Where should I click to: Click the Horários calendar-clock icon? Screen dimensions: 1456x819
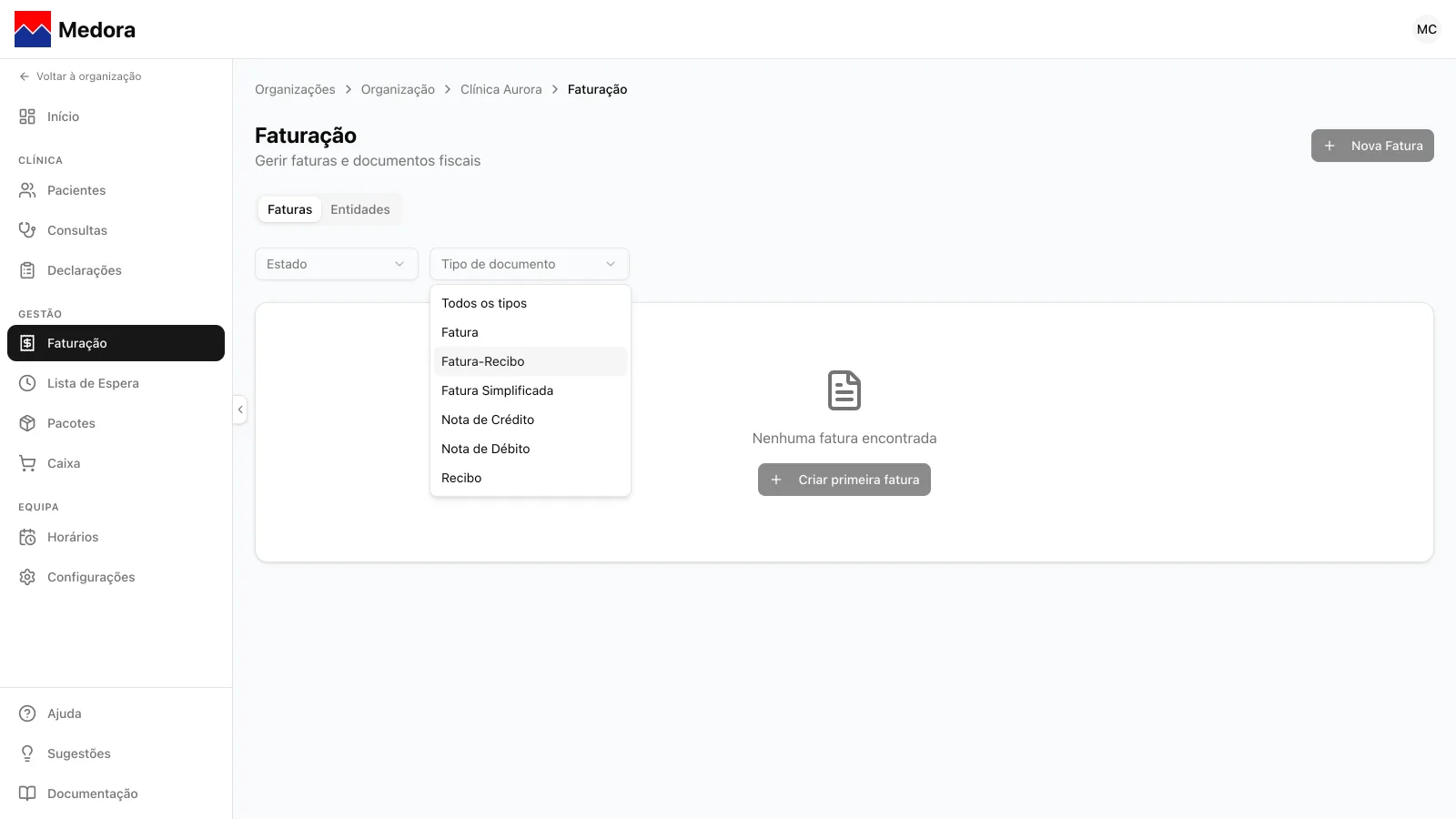(x=27, y=537)
